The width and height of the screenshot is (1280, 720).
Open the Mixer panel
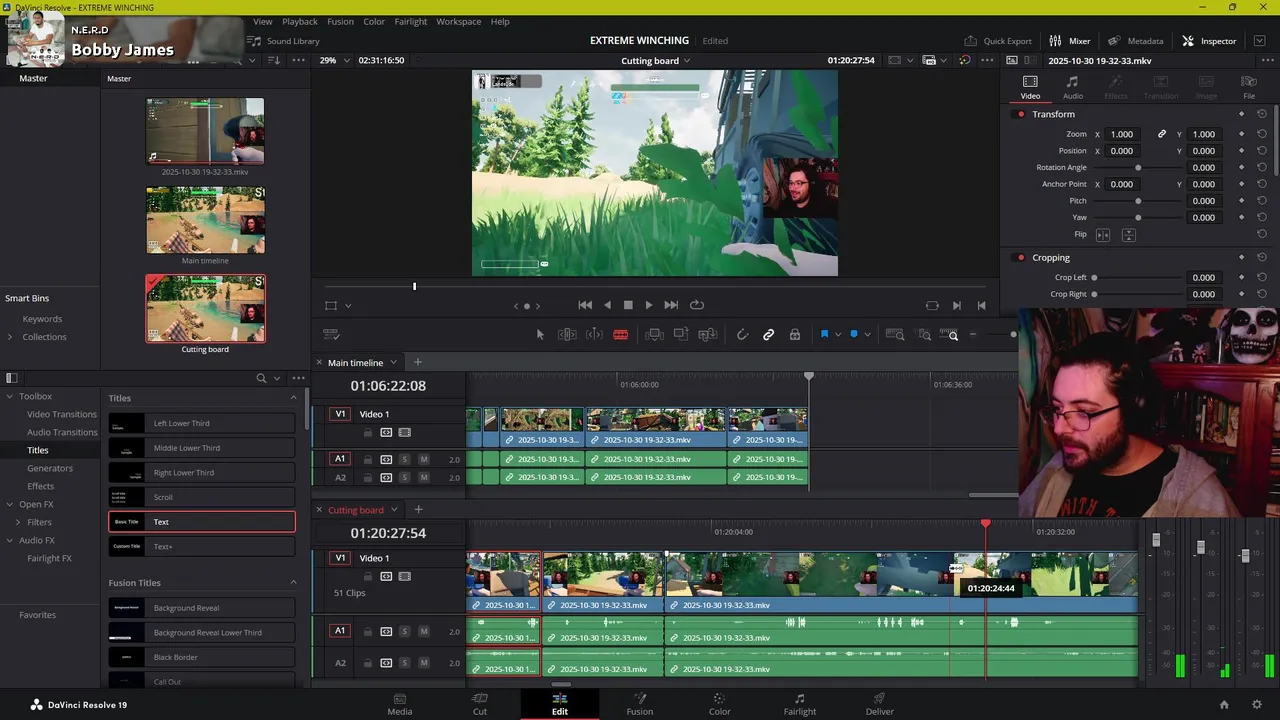pos(1070,41)
